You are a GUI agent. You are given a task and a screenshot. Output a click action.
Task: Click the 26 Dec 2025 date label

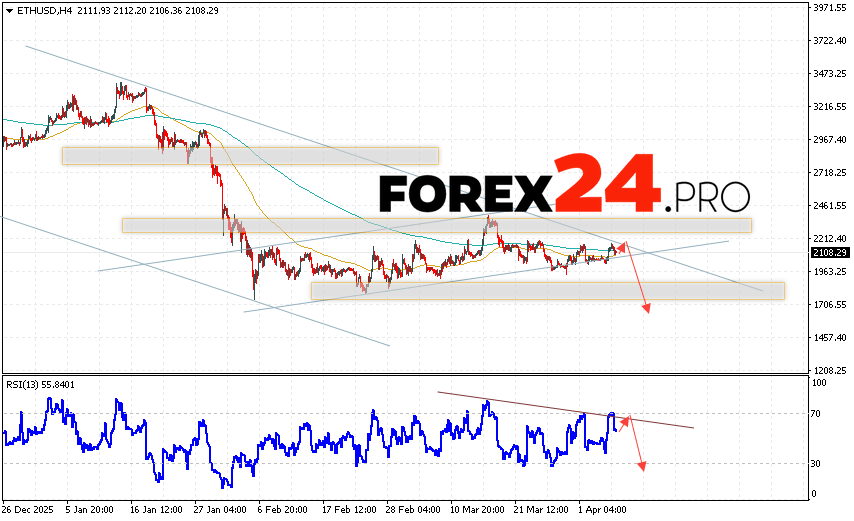29,508
